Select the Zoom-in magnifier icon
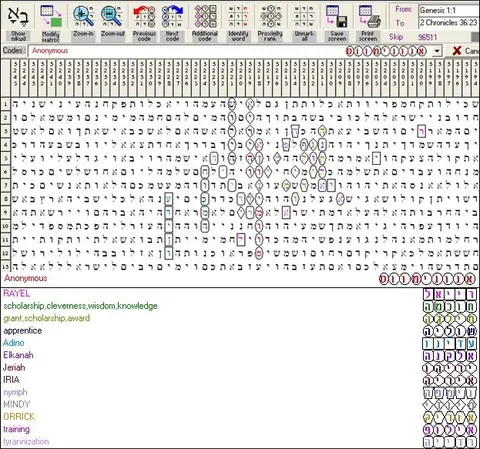 83,16
